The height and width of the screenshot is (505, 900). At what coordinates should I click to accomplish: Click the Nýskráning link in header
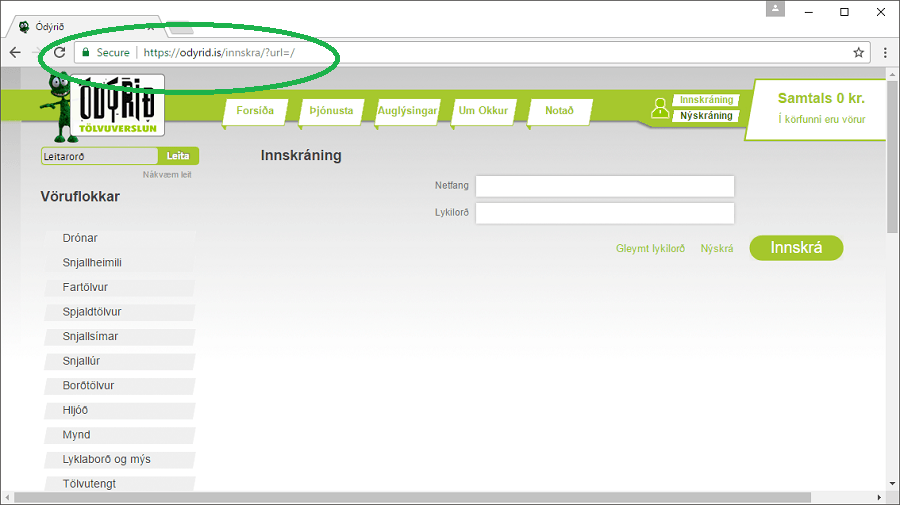pyautogui.click(x=707, y=116)
